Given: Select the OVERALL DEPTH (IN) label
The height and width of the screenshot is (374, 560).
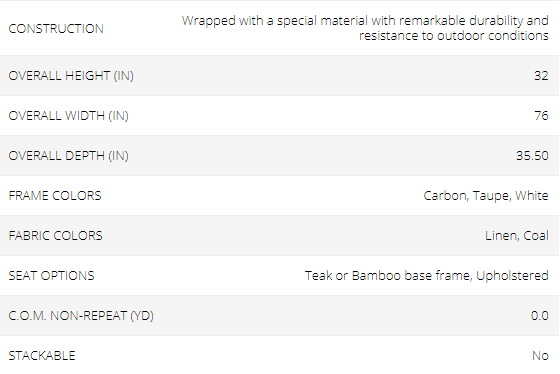Looking at the screenshot, I should click(x=69, y=156).
